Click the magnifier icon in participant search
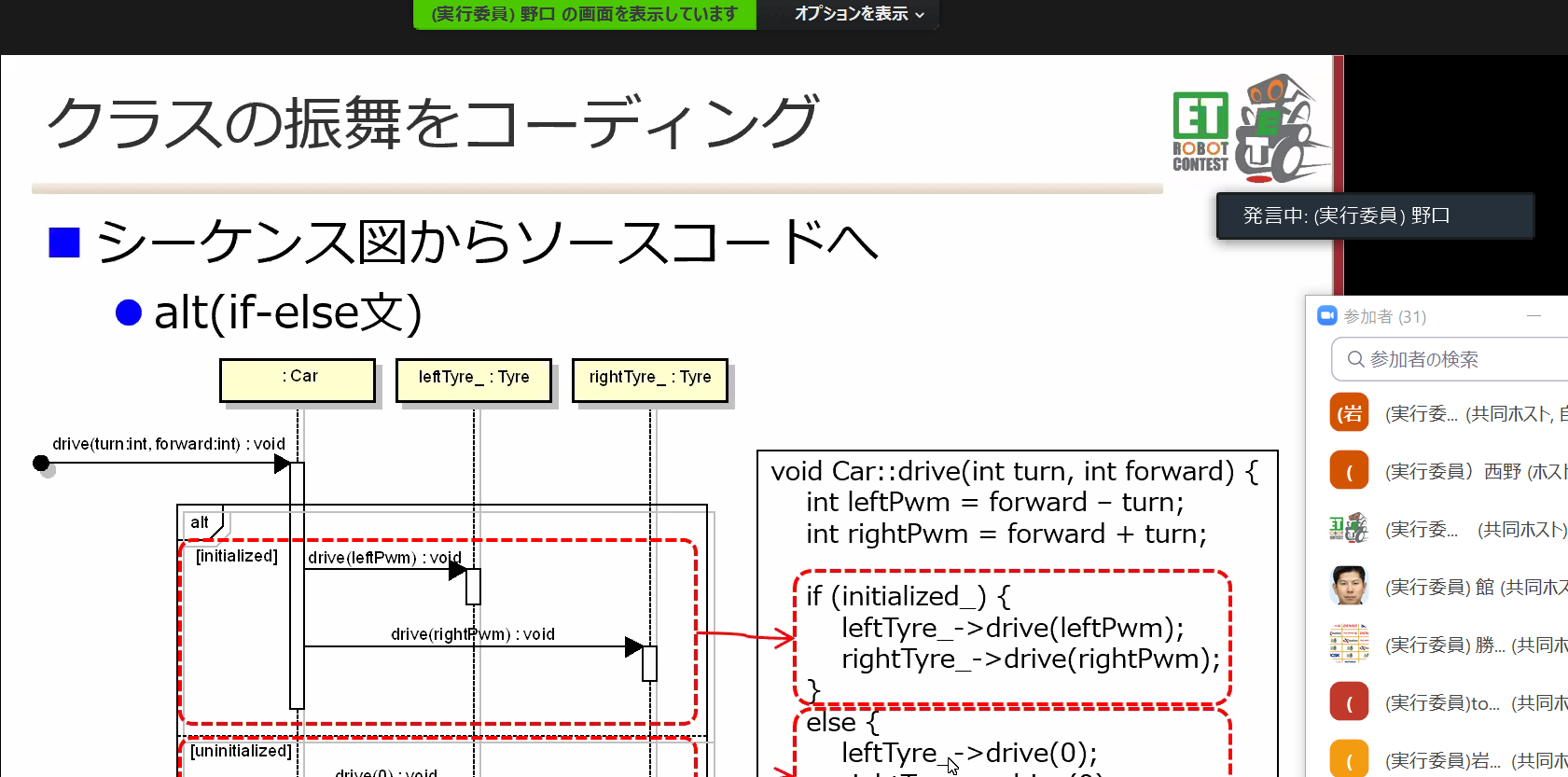 1355,359
